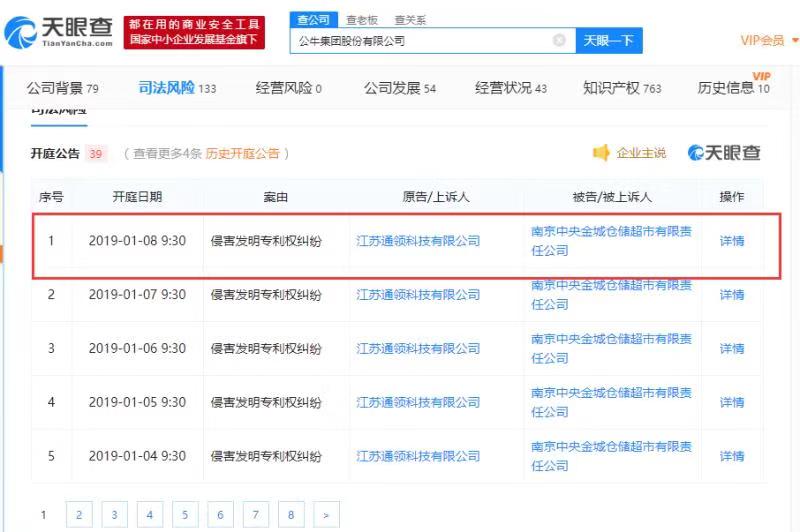This screenshot has height=532, width=800.
Task: Go to pagination page 3
Action: click(x=114, y=515)
